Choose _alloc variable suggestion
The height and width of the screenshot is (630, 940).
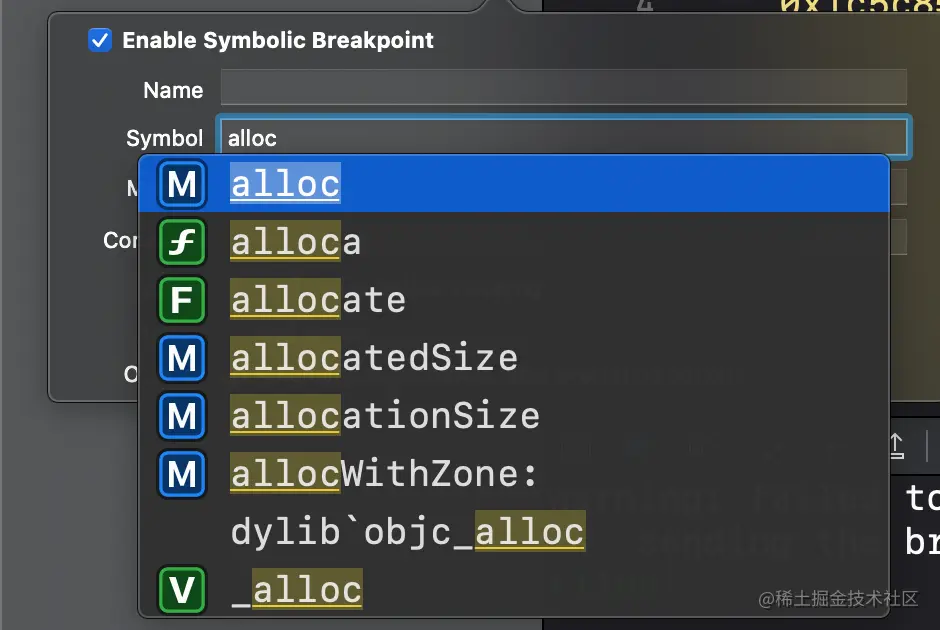pyautogui.click(x=514, y=590)
